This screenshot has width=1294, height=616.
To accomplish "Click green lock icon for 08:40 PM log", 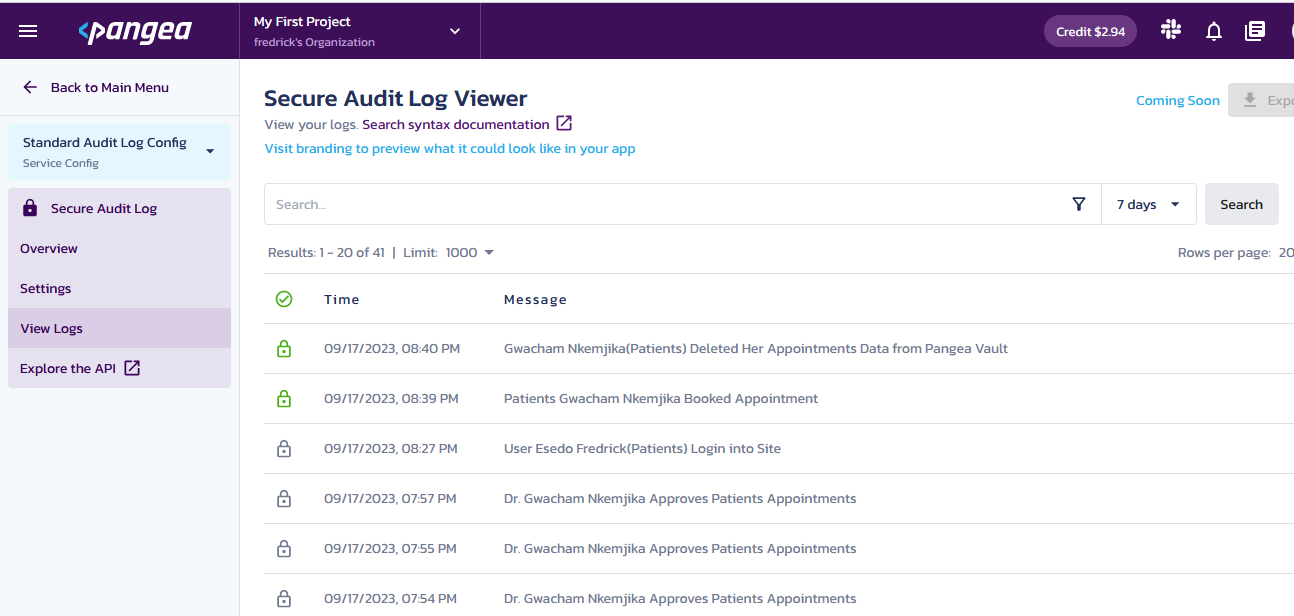I will click(x=284, y=349).
